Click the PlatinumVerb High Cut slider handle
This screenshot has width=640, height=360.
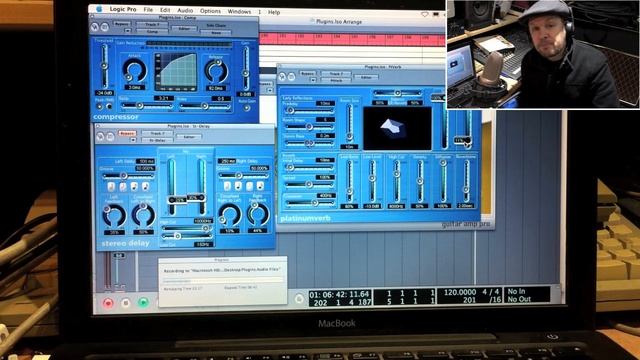[396, 174]
